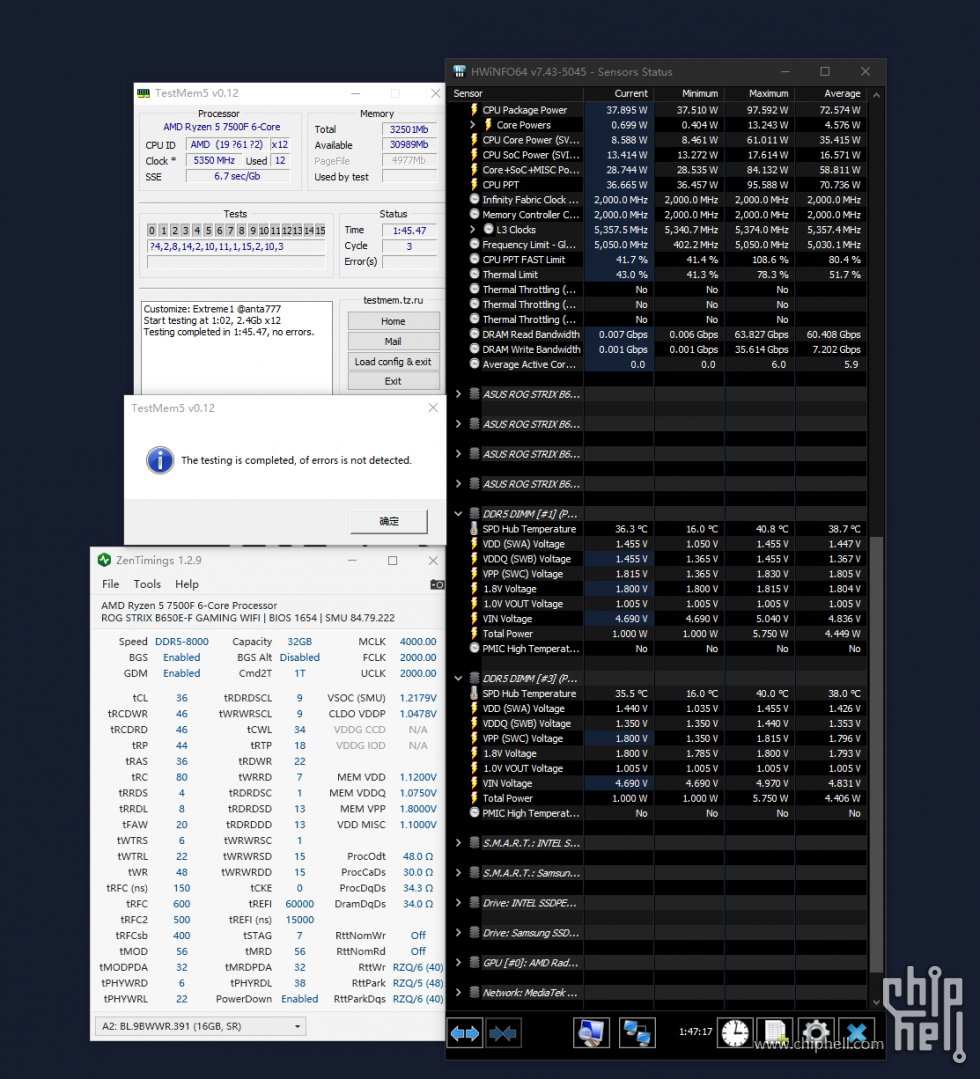
Task: Expand the Drive: INTEL SSDPE group
Action: 458,903
